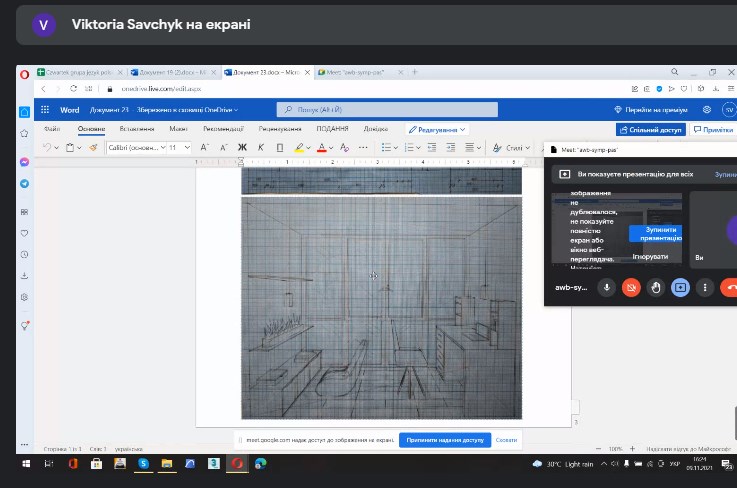Click the Сховати link
The width and height of the screenshot is (737, 488).
[506, 440]
